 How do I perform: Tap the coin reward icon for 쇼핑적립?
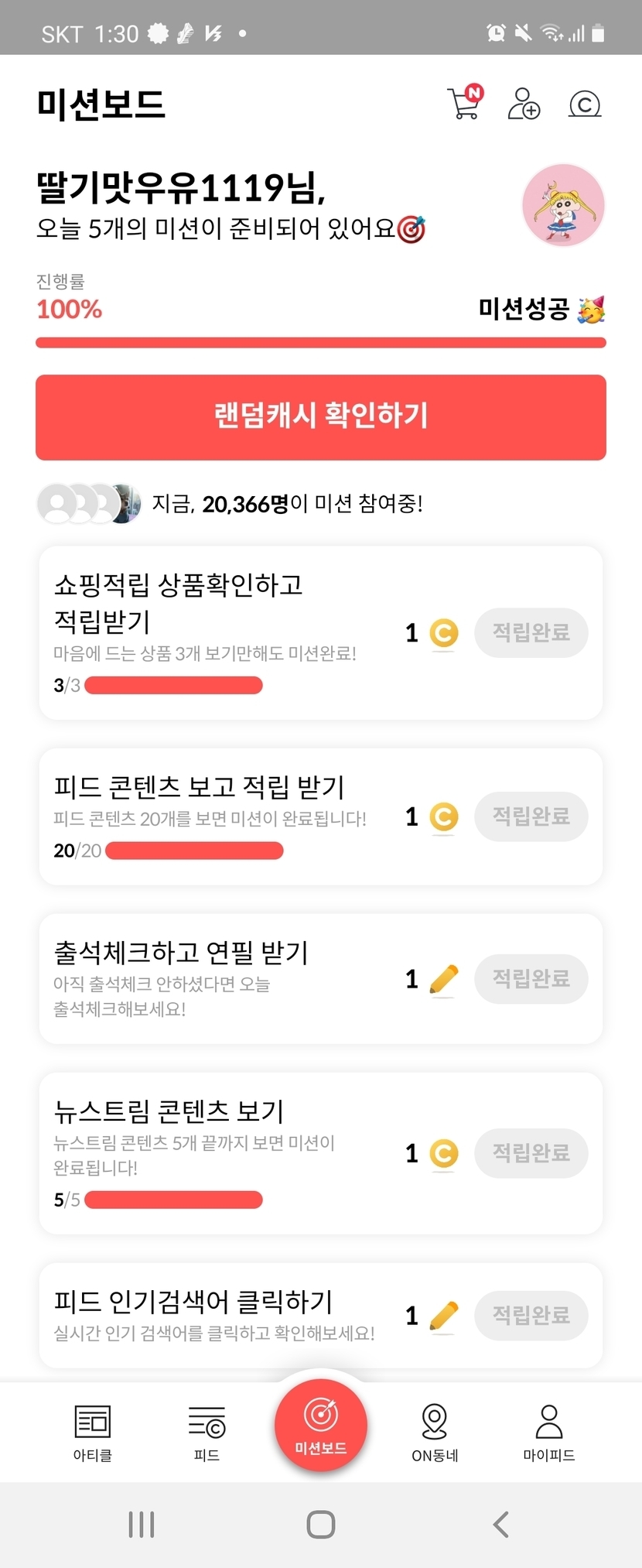tap(443, 634)
